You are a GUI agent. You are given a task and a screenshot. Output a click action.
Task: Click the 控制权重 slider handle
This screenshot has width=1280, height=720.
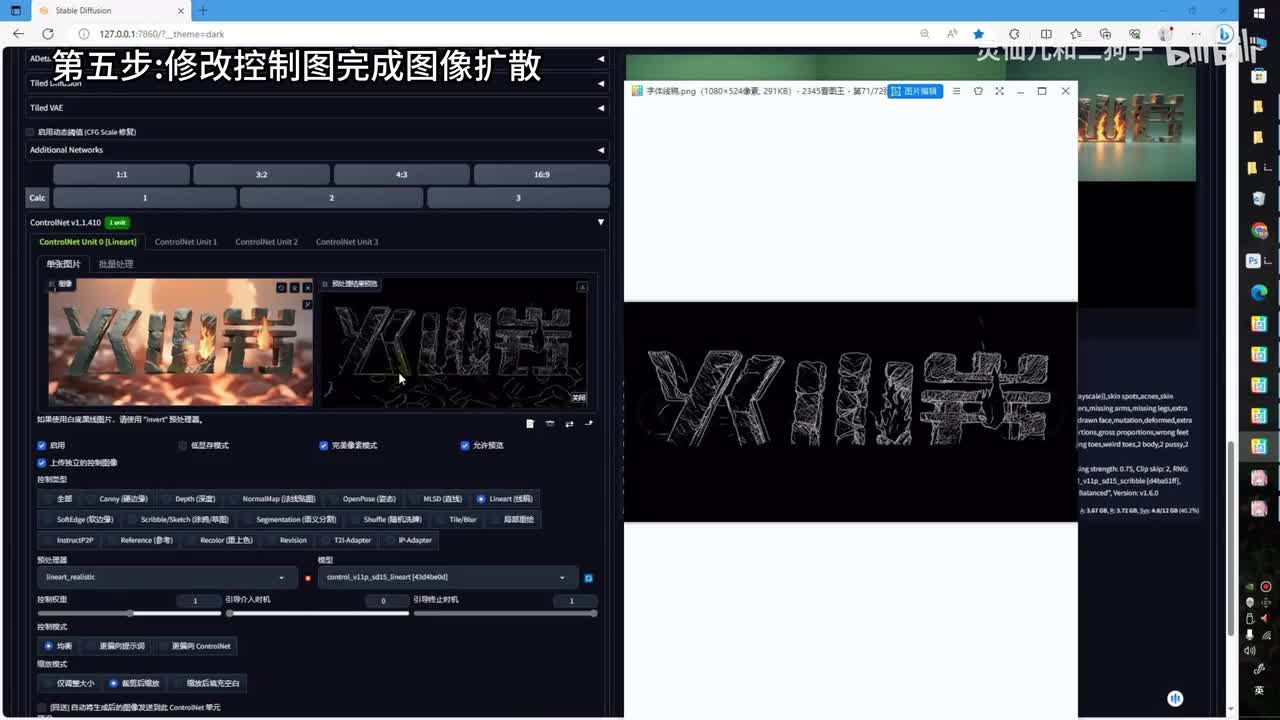click(130, 613)
